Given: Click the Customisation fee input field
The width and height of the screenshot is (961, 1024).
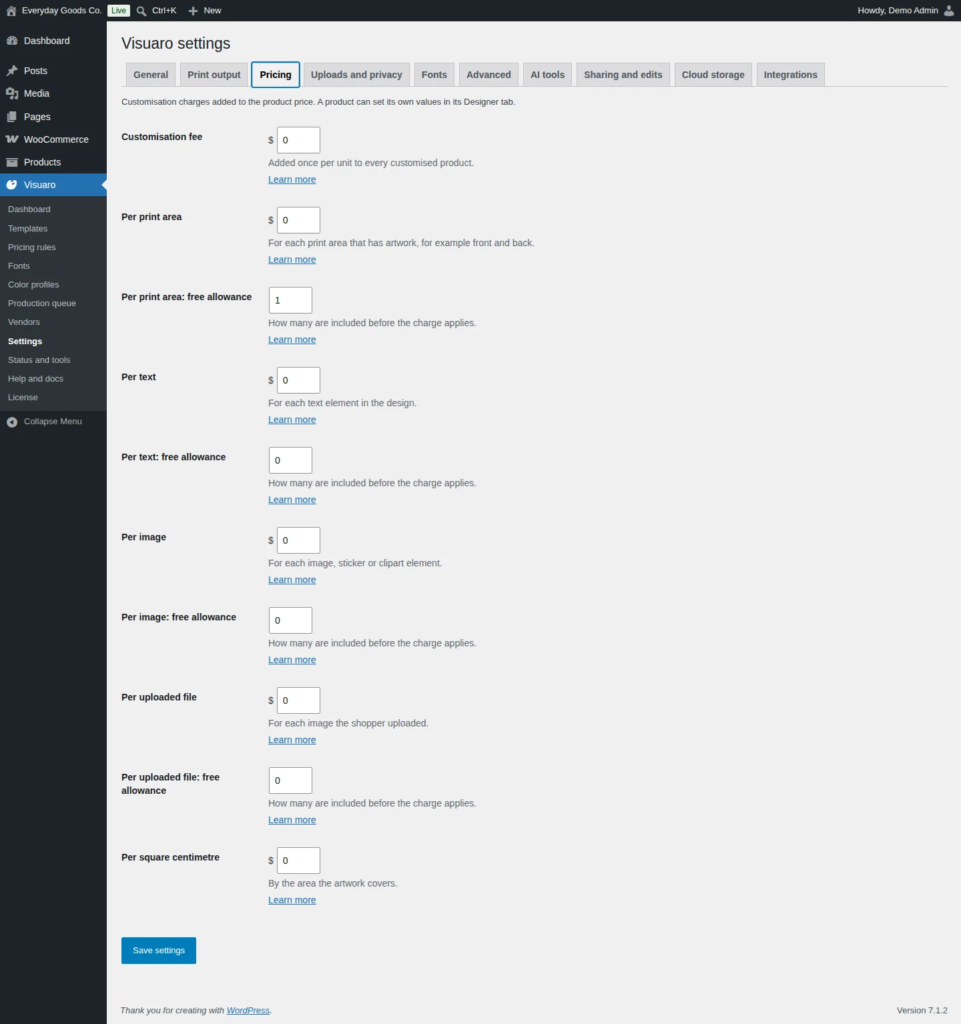Looking at the screenshot, I should coord(298,140).
